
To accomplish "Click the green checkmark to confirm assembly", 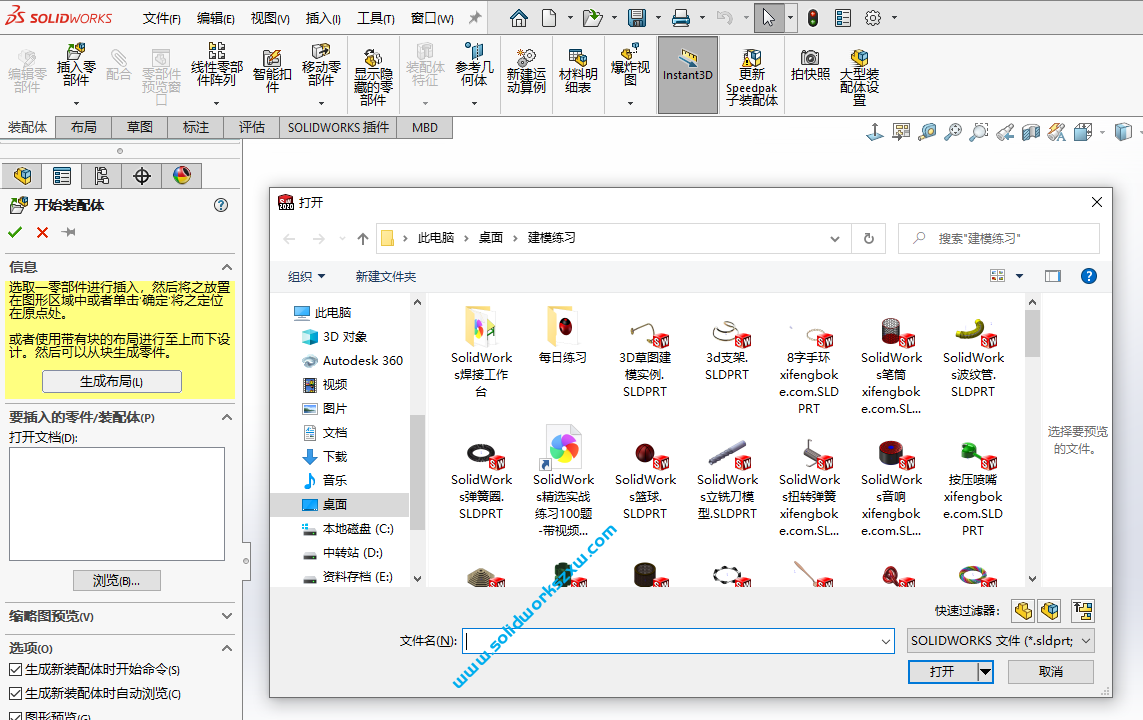I will 15,232.
